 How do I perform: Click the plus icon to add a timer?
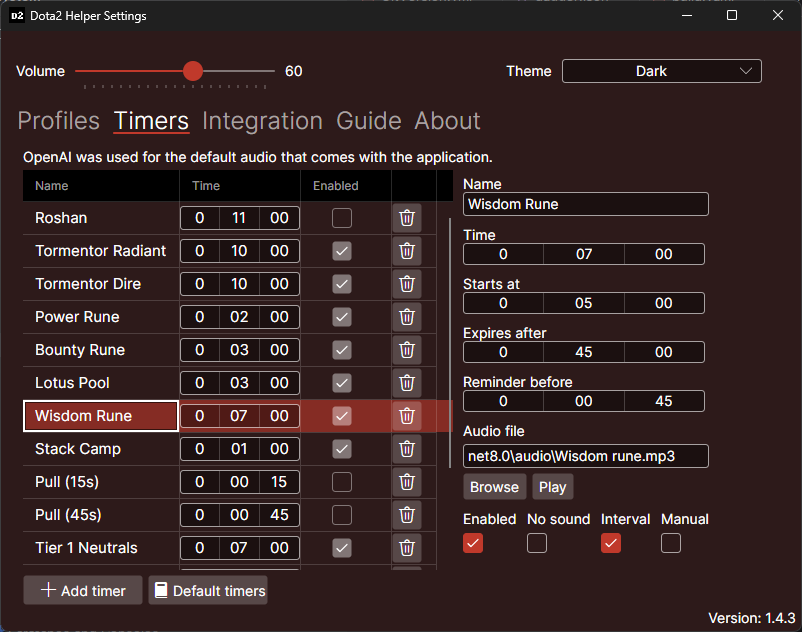tap(48, 590)
